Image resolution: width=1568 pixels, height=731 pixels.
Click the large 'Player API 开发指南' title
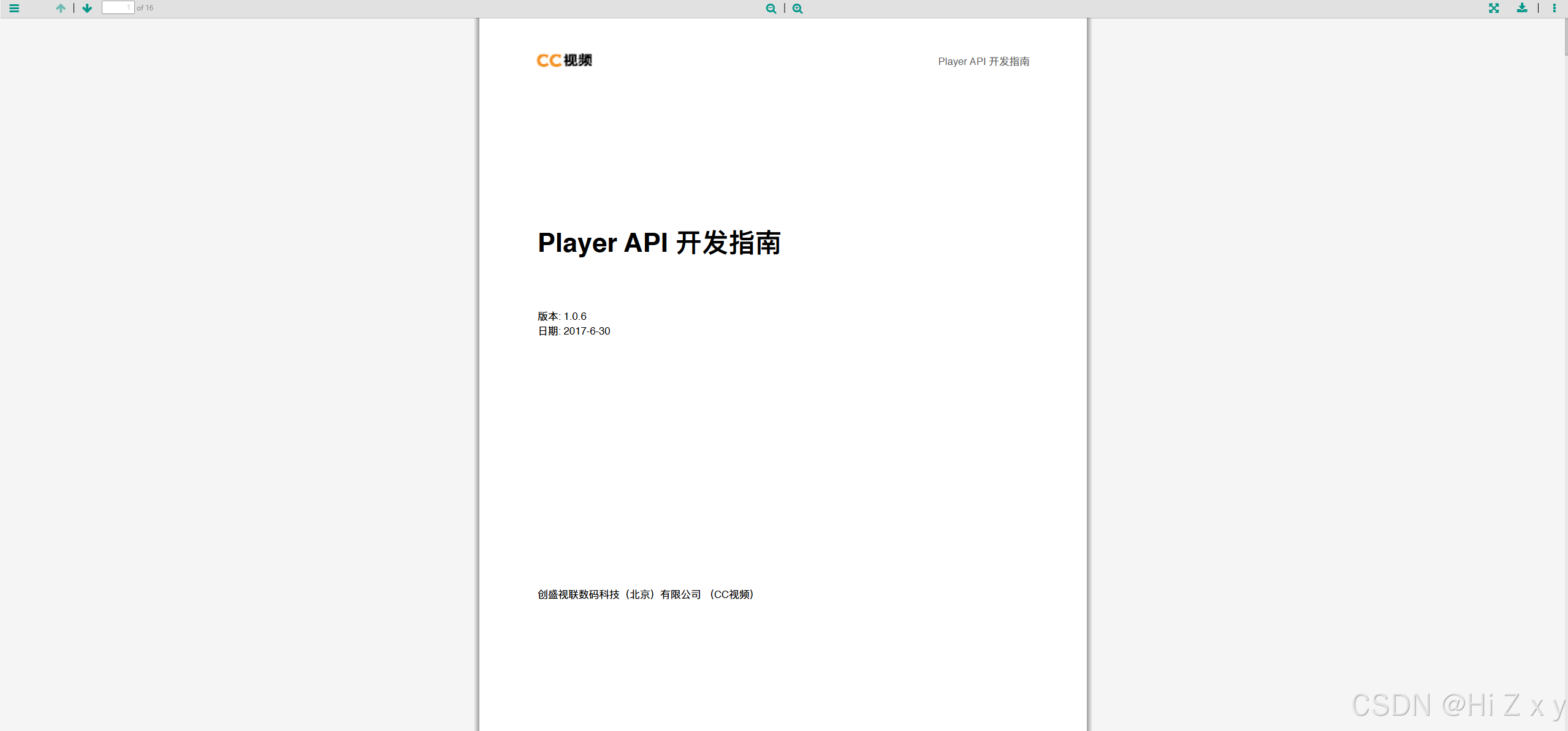pos(659,243)
